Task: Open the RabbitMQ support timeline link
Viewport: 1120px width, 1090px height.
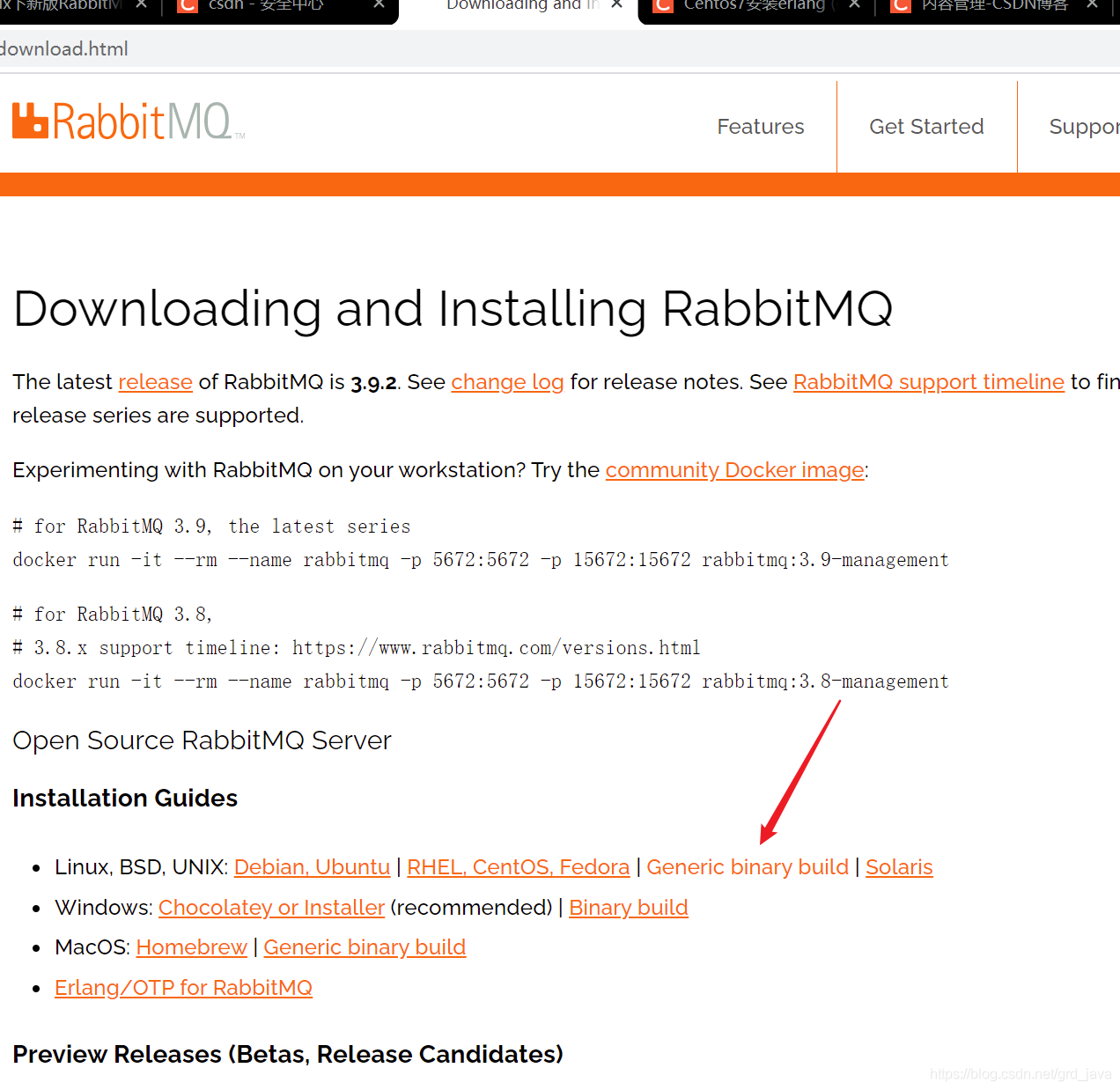Action: click(x=929, y=382)
